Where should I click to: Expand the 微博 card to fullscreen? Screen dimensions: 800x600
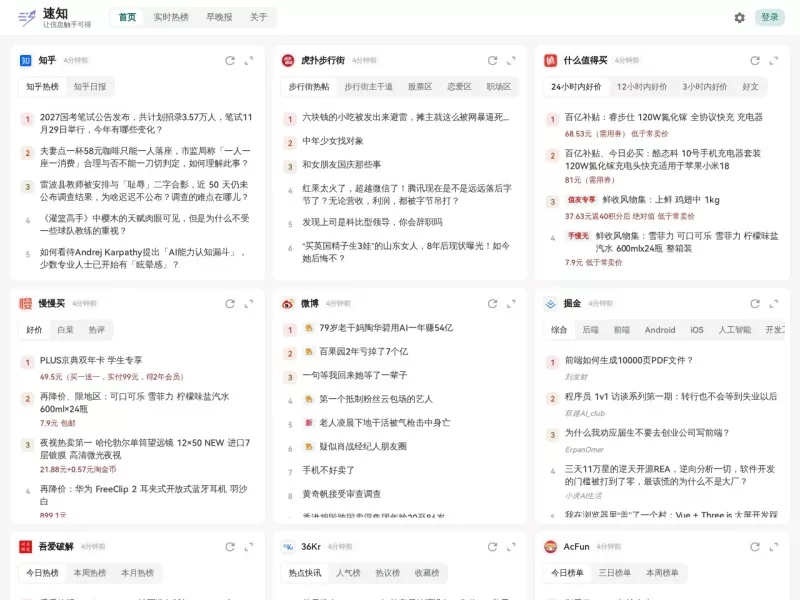pyautogui.click(x=511, y=304)
